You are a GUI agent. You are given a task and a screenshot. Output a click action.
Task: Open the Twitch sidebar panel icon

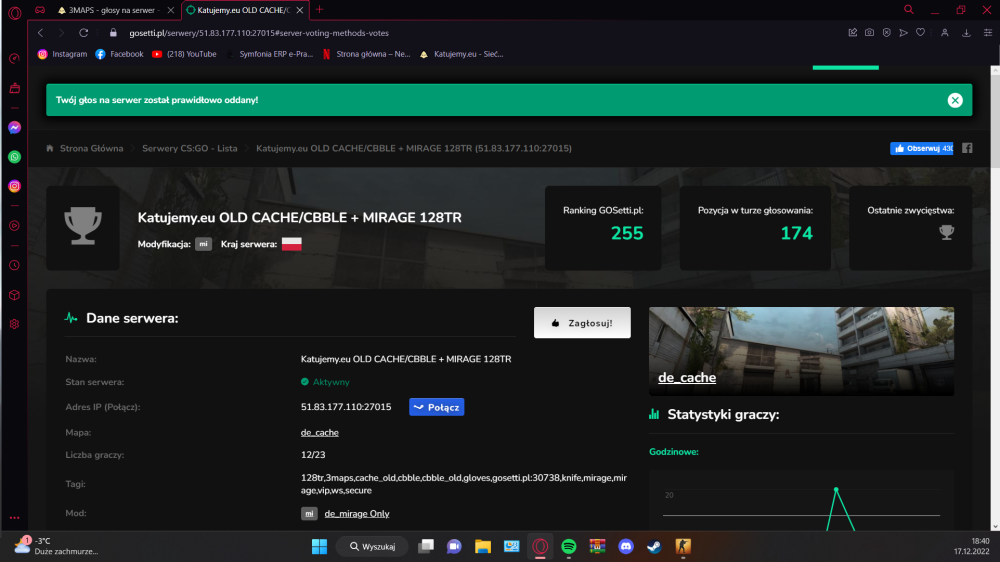[x=14, y=88]
